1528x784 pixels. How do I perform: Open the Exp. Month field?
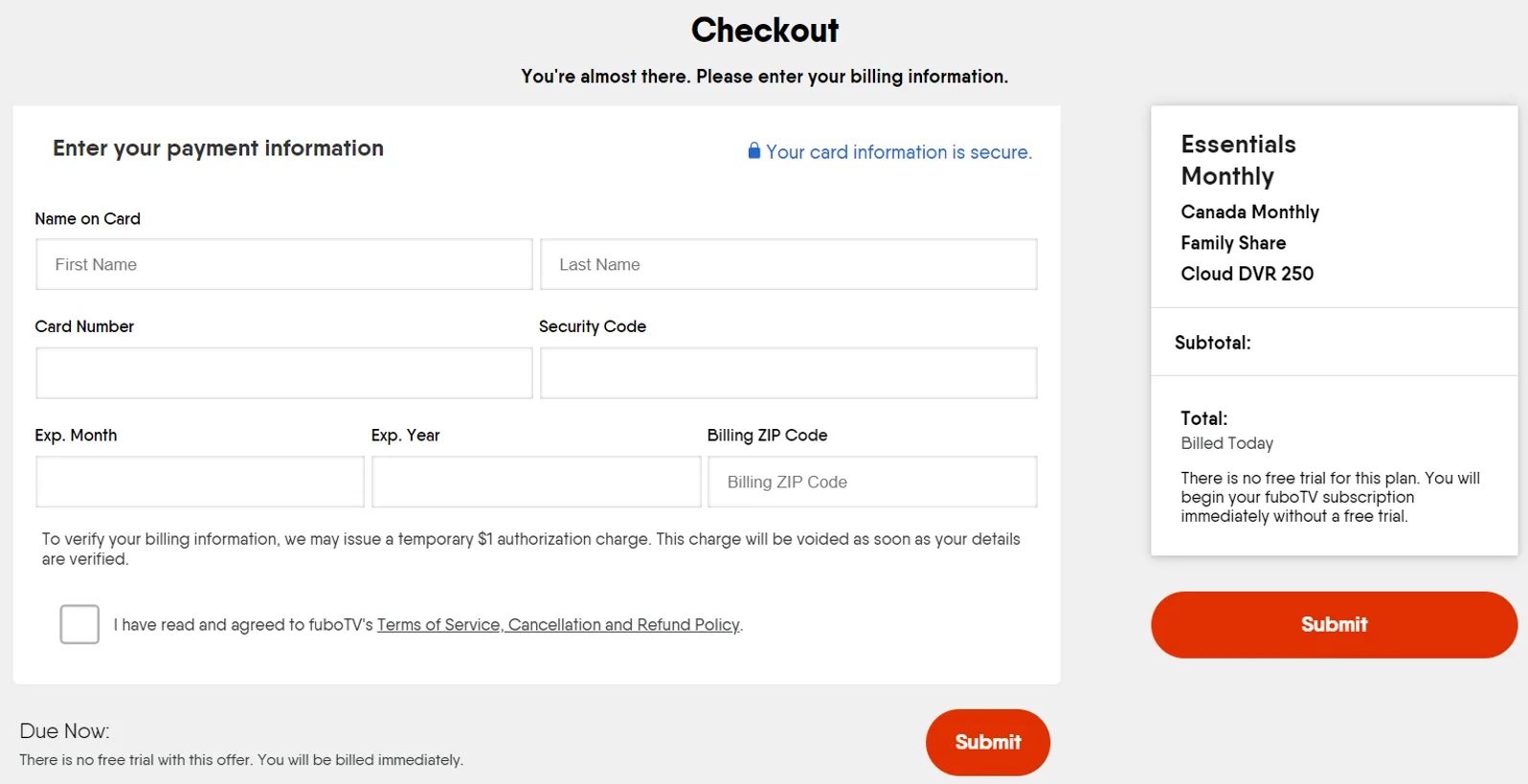[x=200, y=482]
